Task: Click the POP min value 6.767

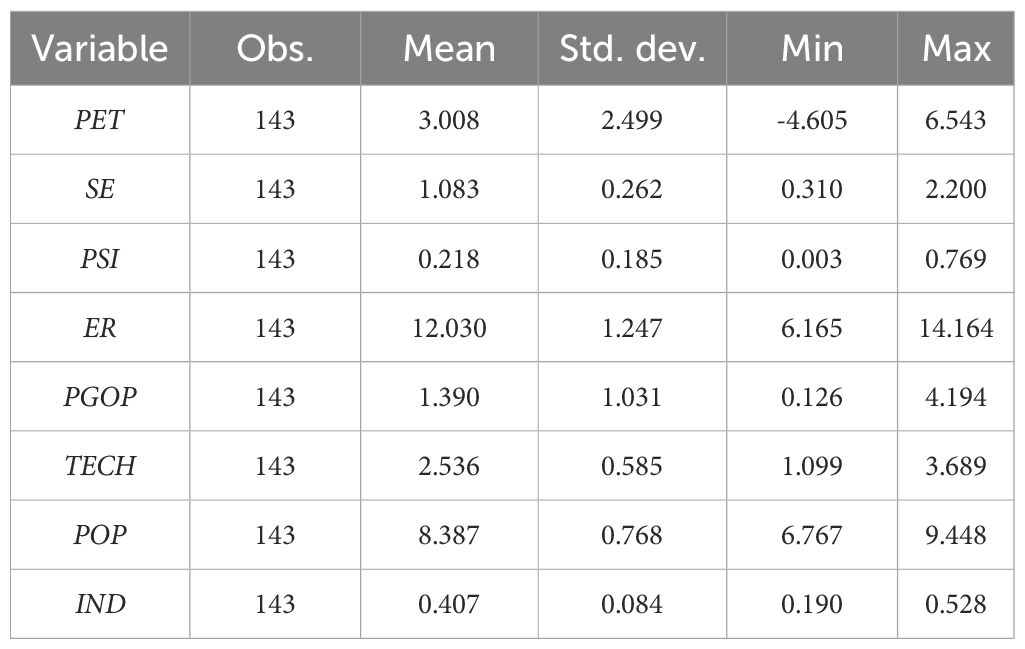Action: tap(812, 535)
